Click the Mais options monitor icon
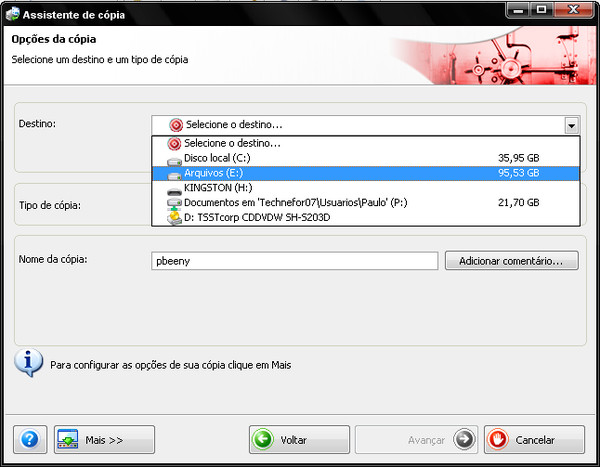 (x=68, y=439)
